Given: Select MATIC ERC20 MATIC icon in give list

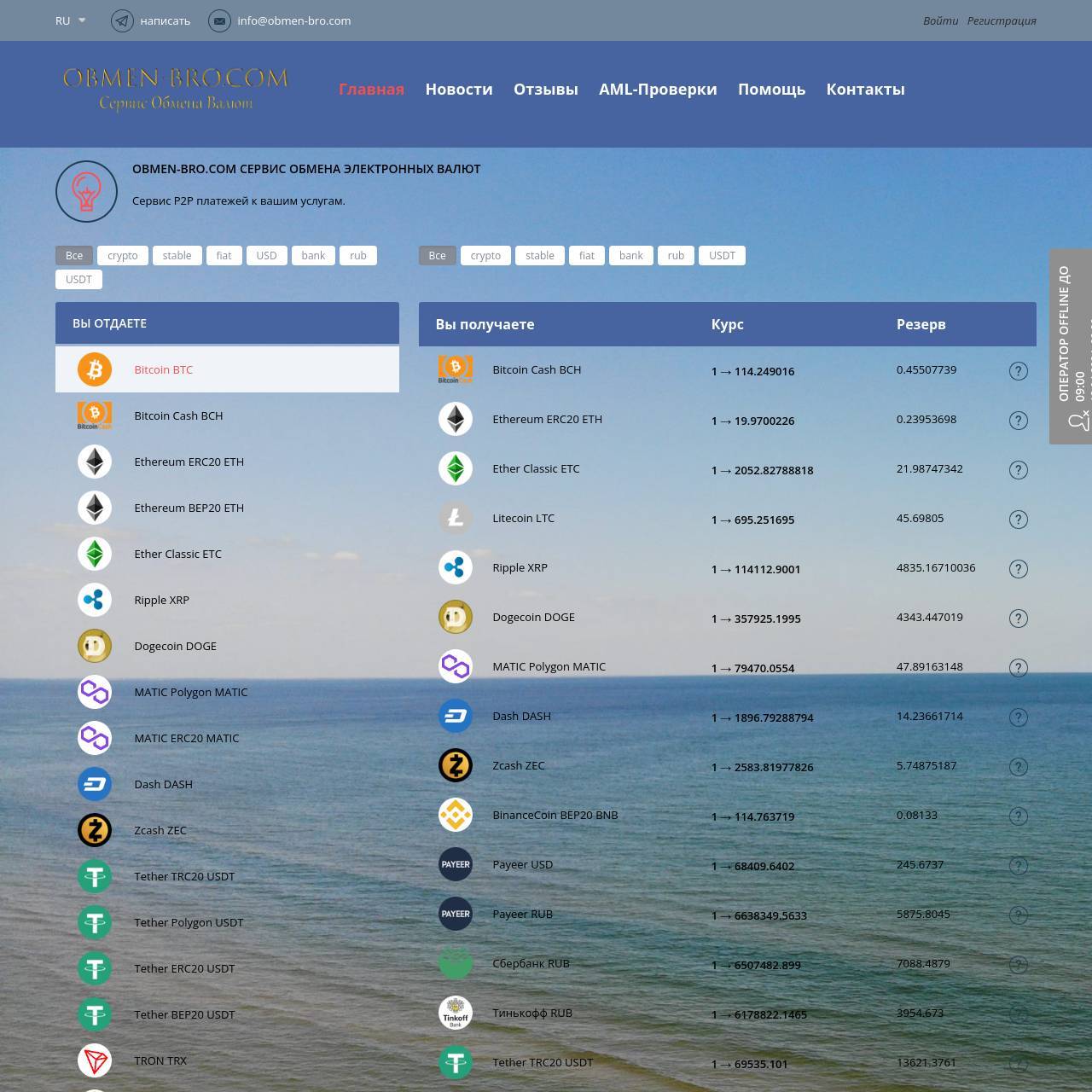Looking at the screenshot, I should pos(95,738).
